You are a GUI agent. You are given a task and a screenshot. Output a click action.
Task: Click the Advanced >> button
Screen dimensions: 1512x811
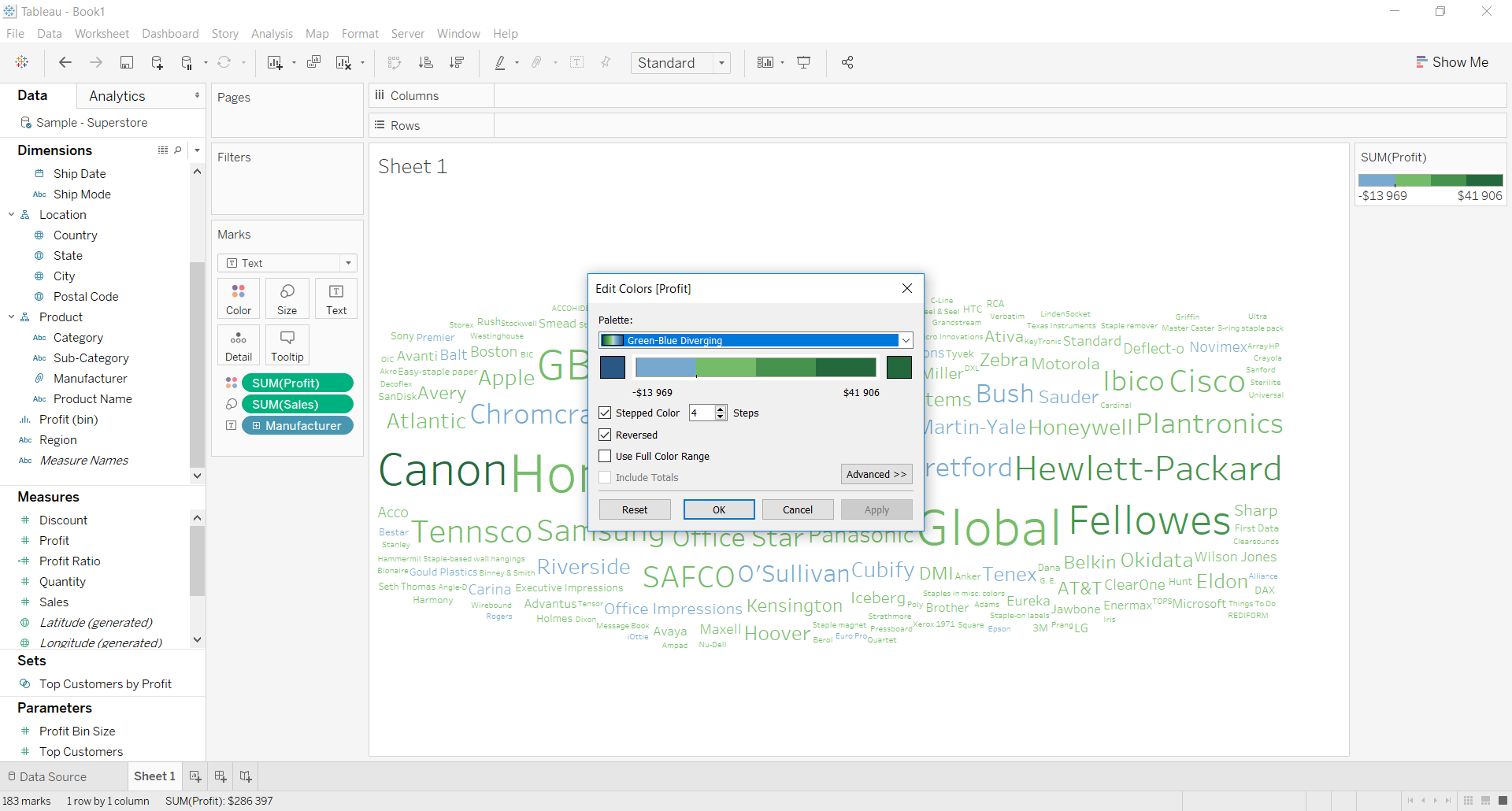876,474
